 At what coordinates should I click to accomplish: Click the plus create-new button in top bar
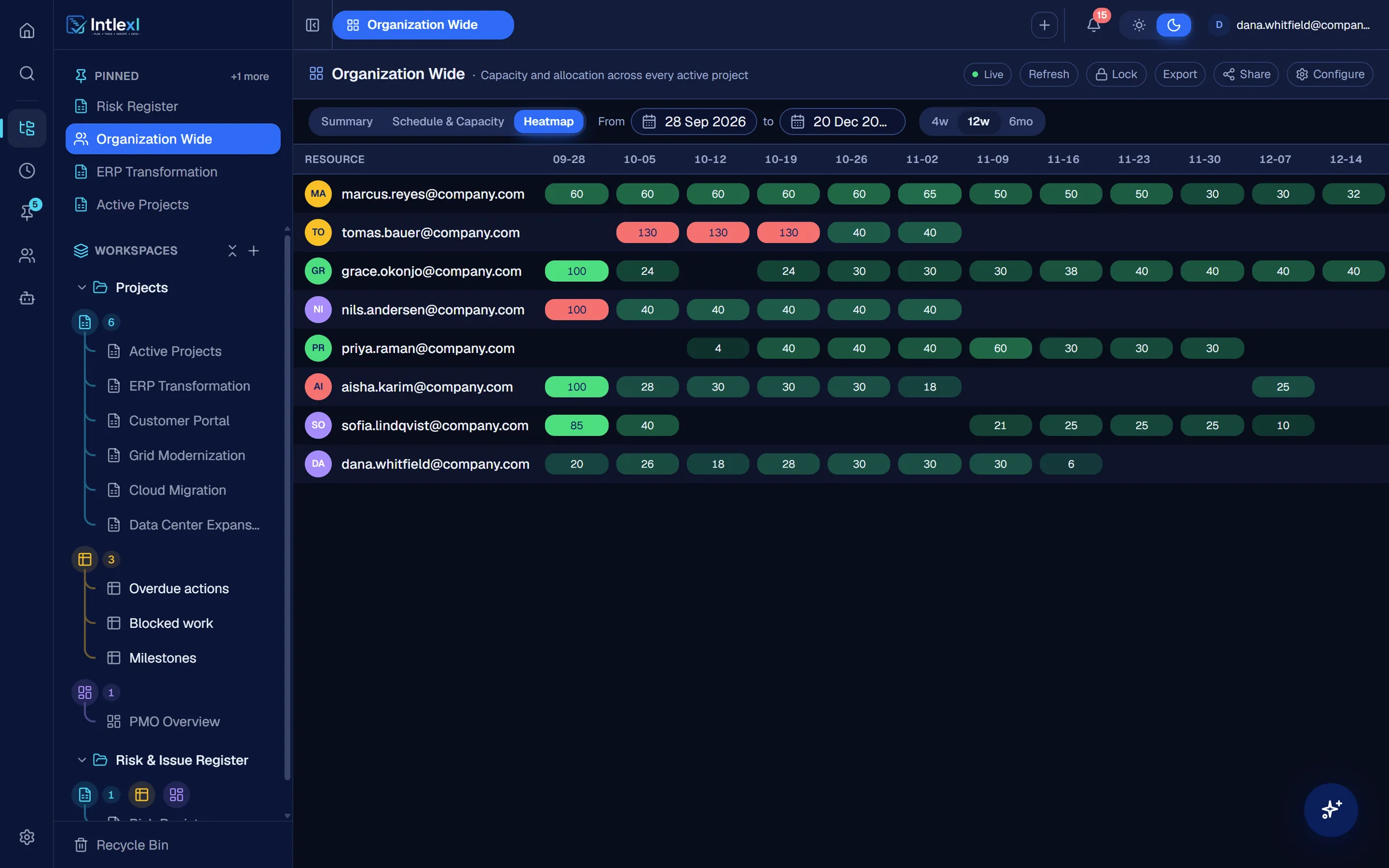point(1044,25)
